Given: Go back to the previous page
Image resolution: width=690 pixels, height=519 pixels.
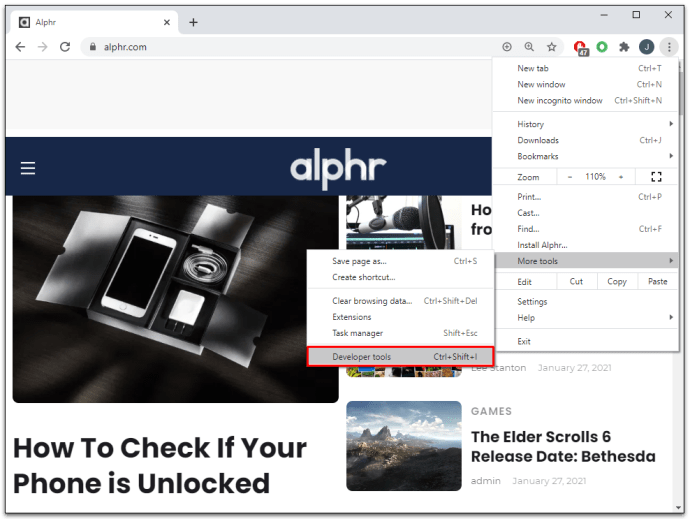Looking at the screenshot, I should tap(20, 47).
